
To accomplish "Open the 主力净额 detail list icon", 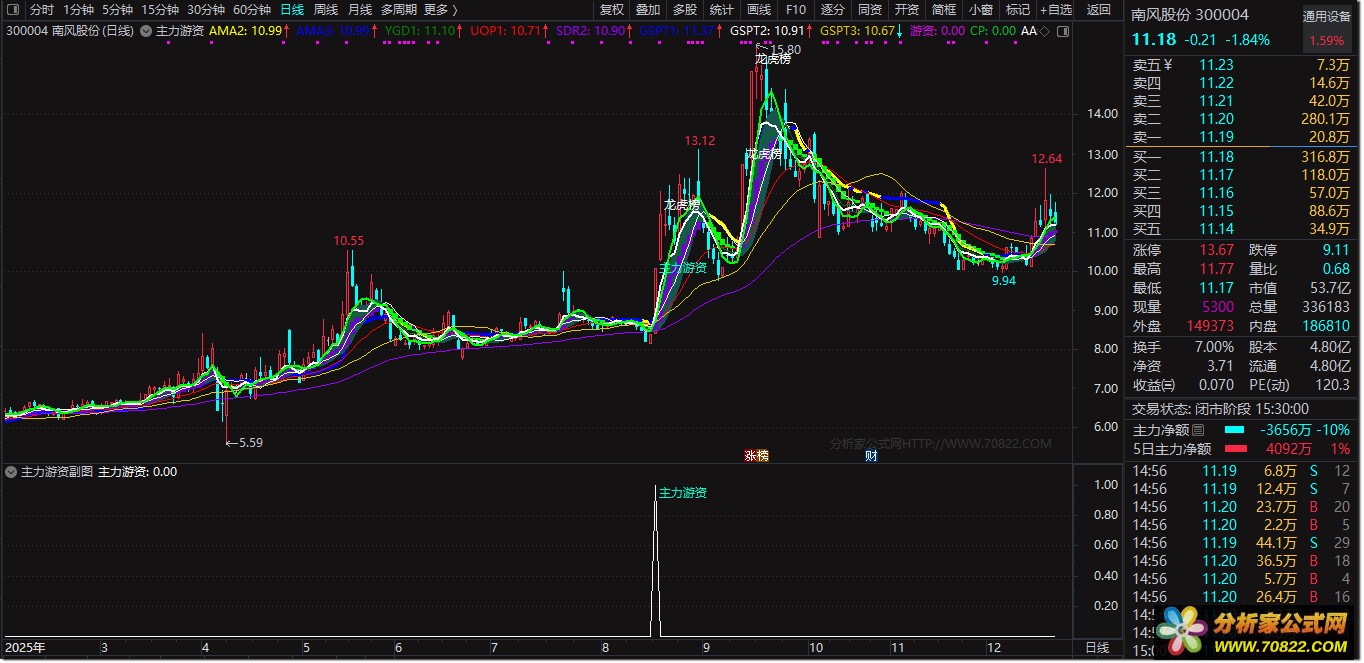I will (1198, 430).
